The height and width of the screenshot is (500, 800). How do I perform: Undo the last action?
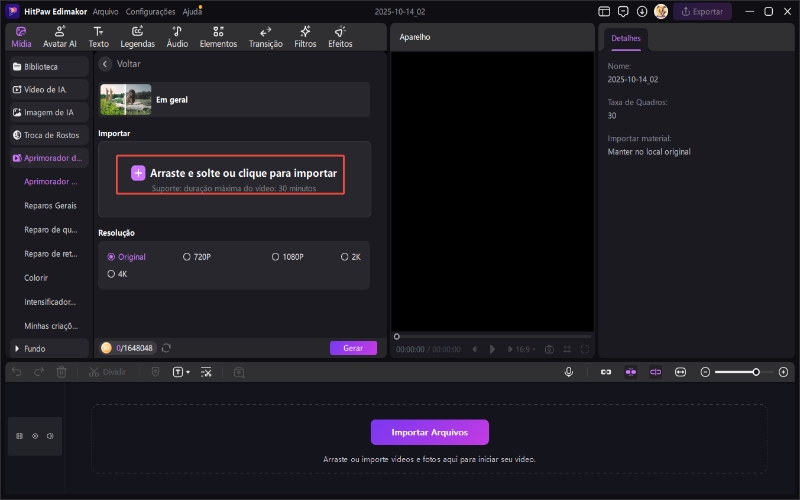(16, 372)
